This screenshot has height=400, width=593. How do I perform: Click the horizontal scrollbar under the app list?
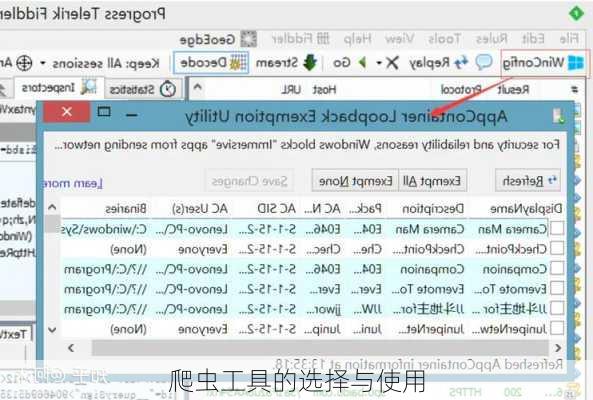click(320, 348)
